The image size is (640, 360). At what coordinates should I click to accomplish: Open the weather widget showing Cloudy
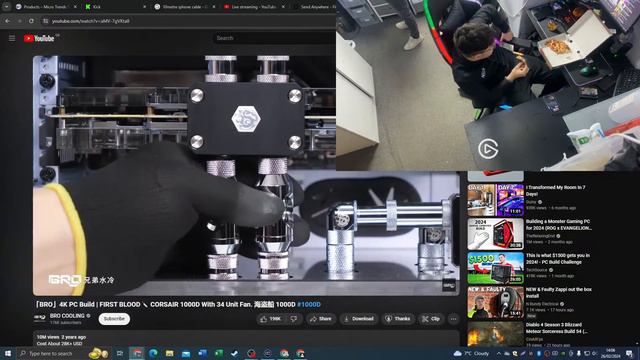(x=471, y=353)
